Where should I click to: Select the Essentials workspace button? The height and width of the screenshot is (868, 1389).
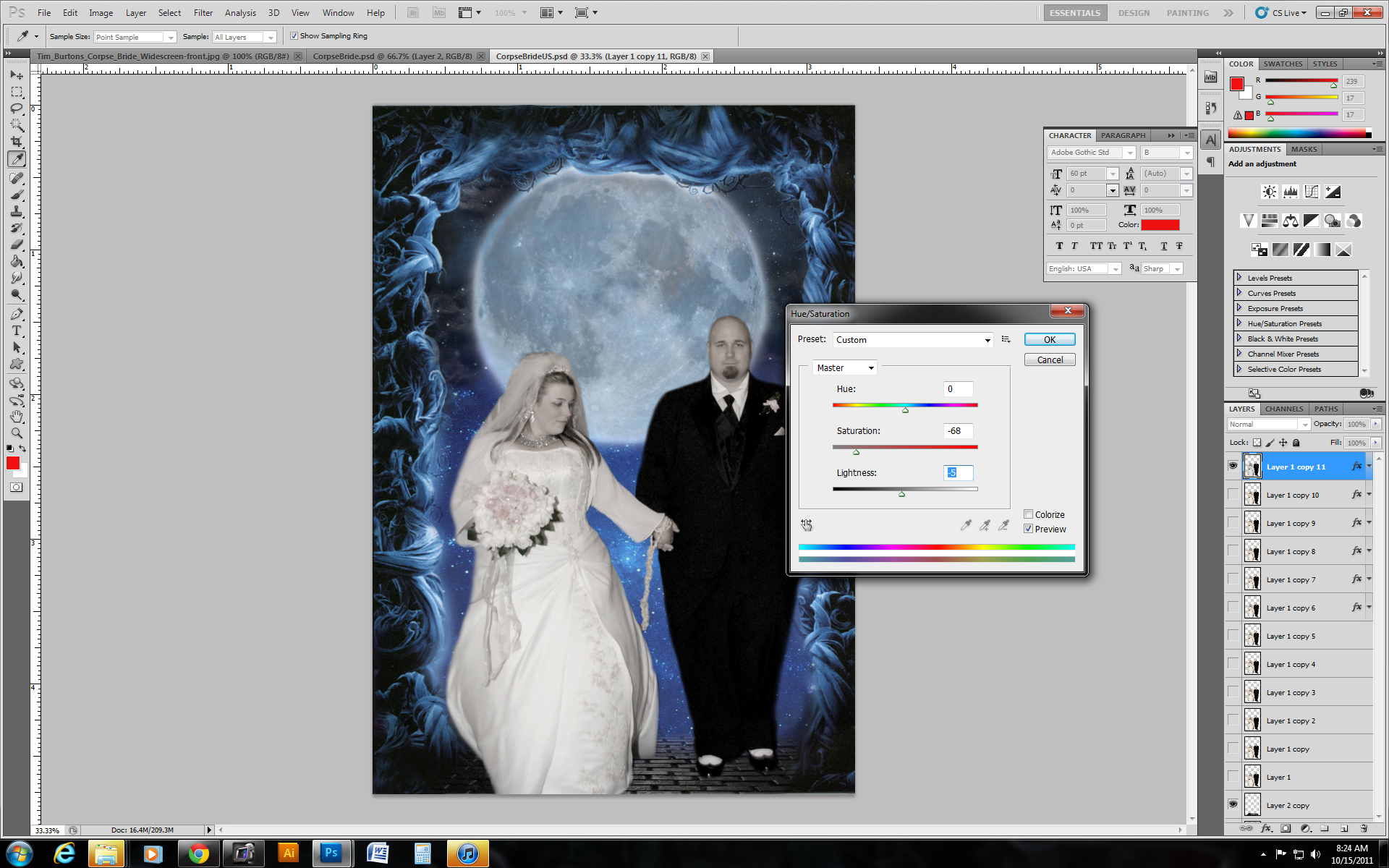pos(1074,13)
